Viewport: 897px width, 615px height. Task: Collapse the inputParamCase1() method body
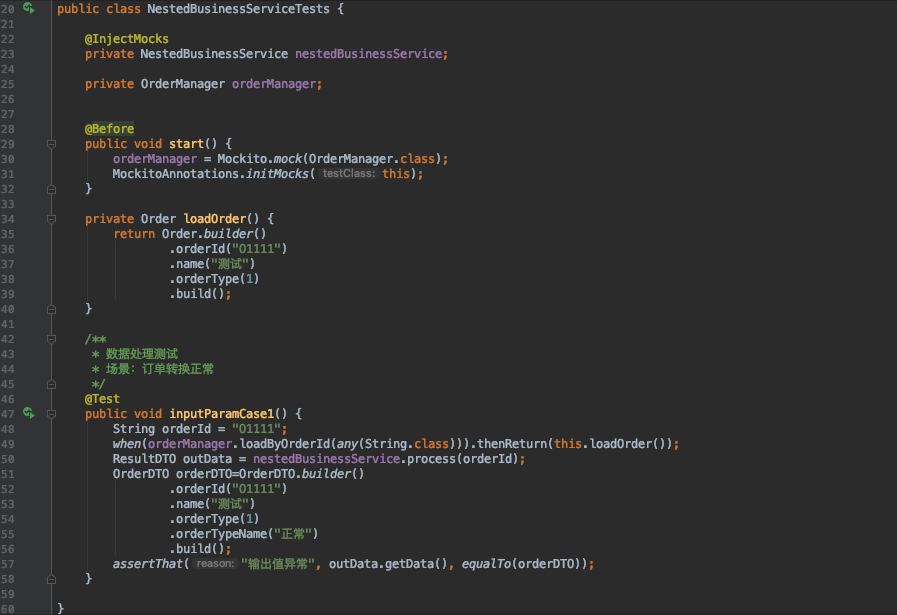[51, 414]
